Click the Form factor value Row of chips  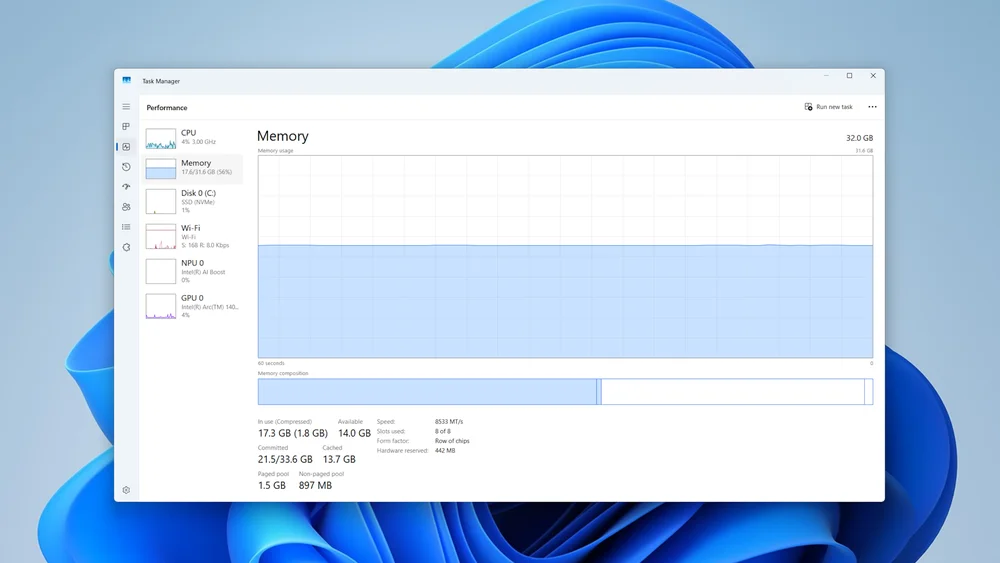[452, 441]
